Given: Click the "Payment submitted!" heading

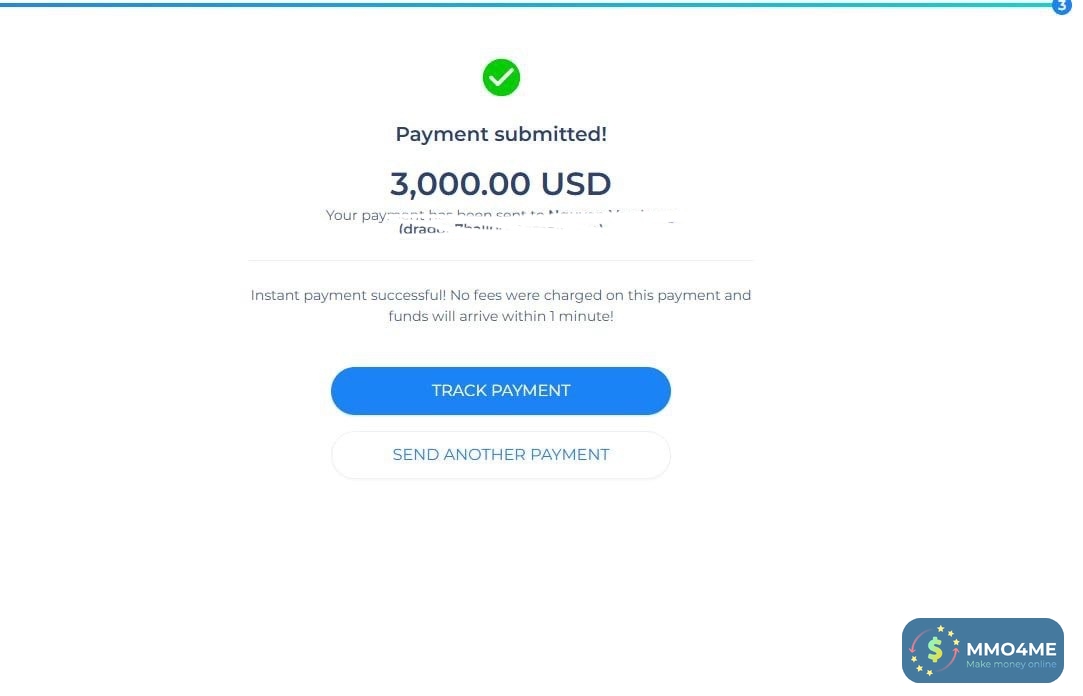Looking at the screenshot, I should coord(501,134).
